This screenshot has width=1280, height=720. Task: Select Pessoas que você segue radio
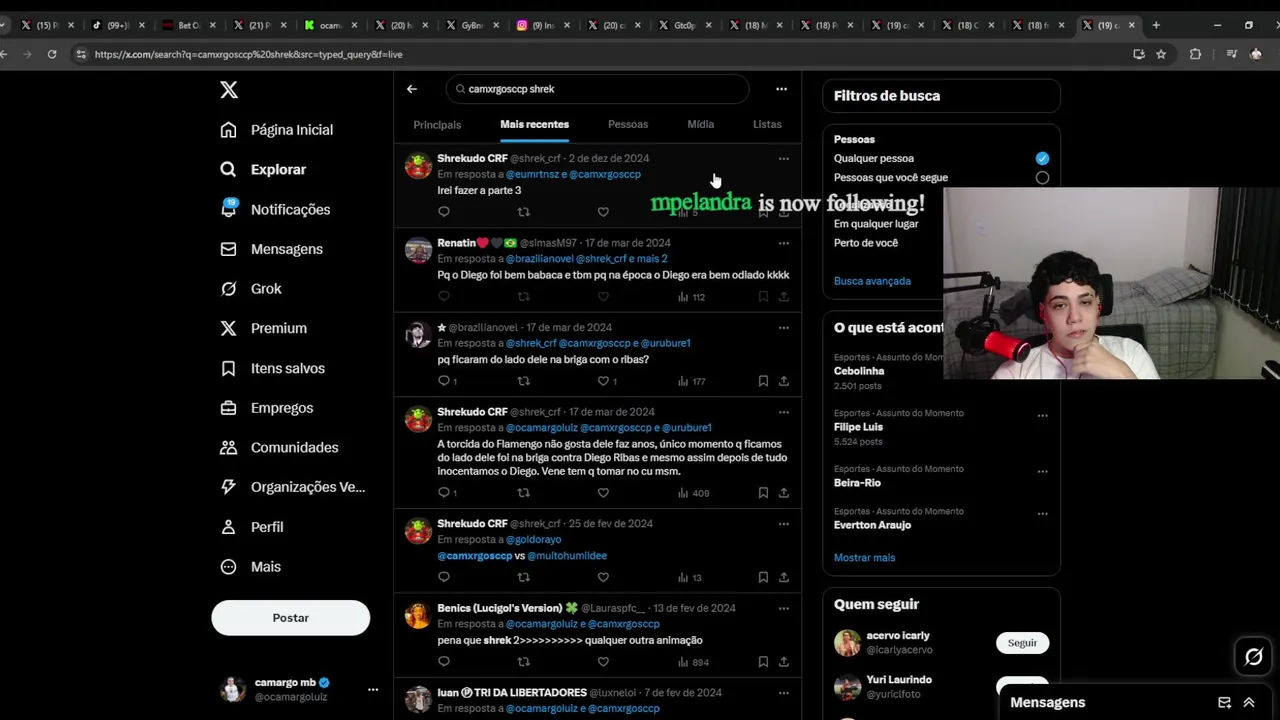tap(1042, 178)
